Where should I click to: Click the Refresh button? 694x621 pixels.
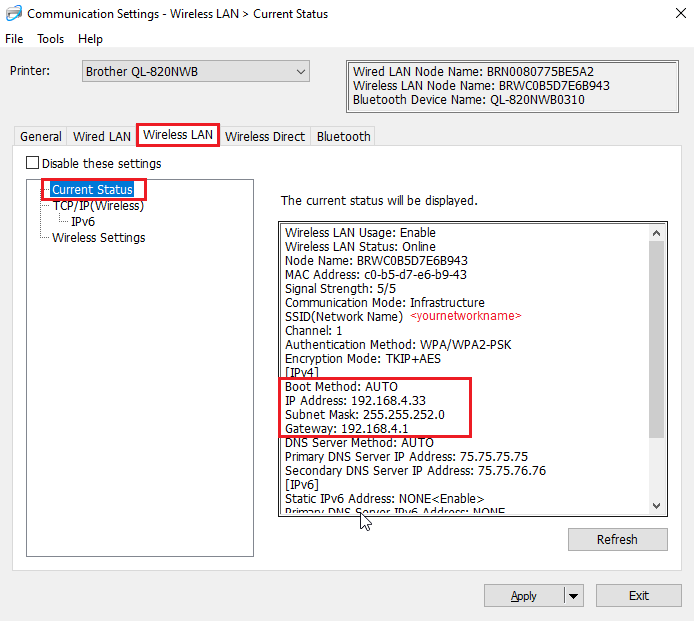click(617, 540)
